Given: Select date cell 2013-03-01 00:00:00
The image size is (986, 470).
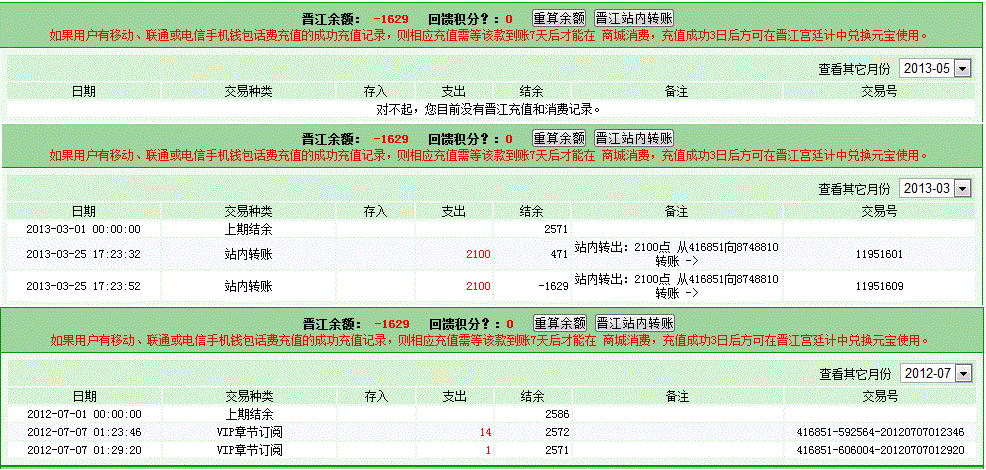Looking at the screenshot, I should click(83, 229).
